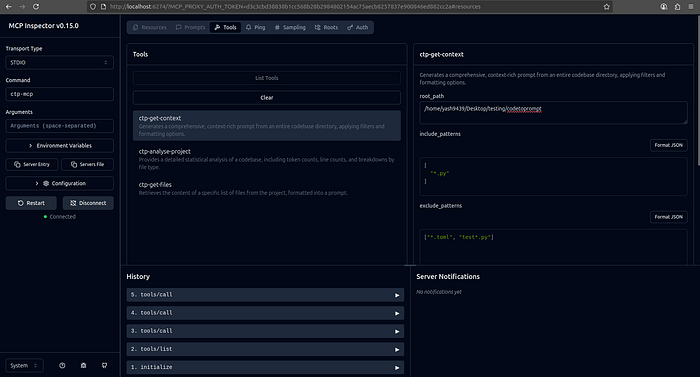Expand history entry 4. tools/call
700x377 pixels.
(x=265, y=313)
